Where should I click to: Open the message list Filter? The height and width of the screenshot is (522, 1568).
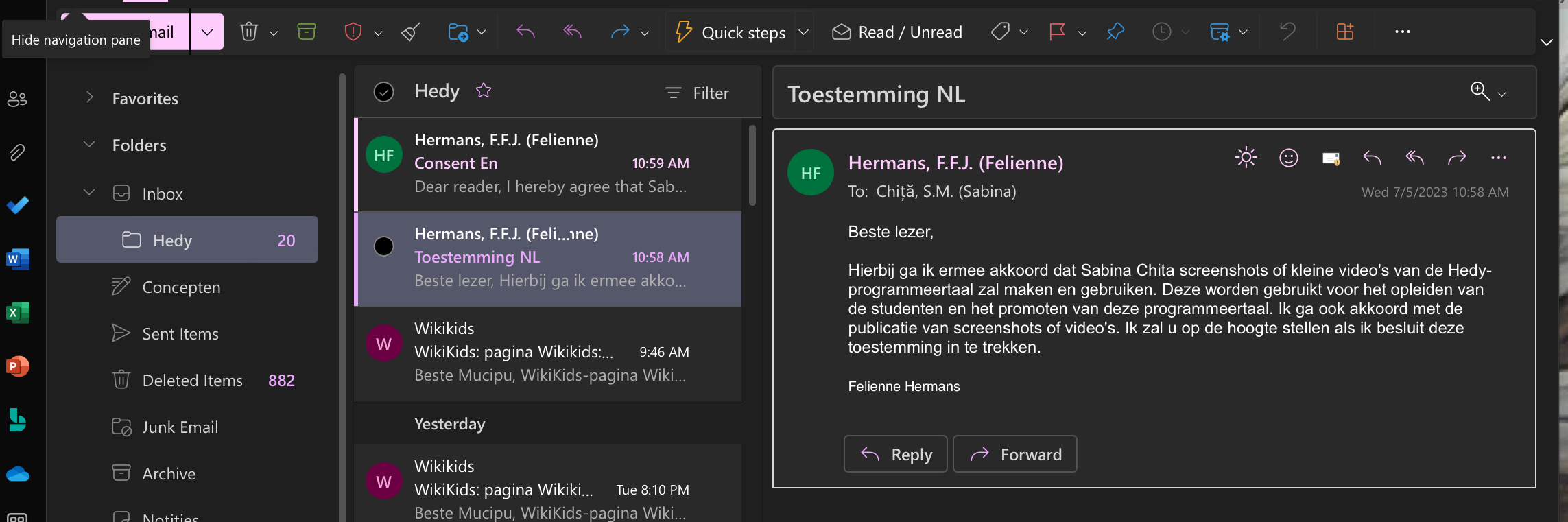698,93
